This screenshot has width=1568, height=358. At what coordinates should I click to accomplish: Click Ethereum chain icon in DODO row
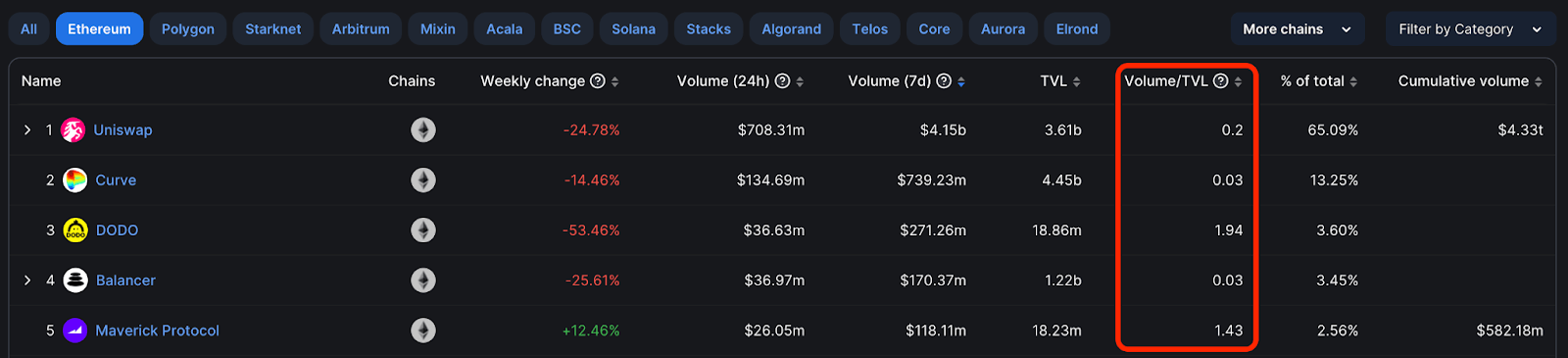(x=423, y=230)
